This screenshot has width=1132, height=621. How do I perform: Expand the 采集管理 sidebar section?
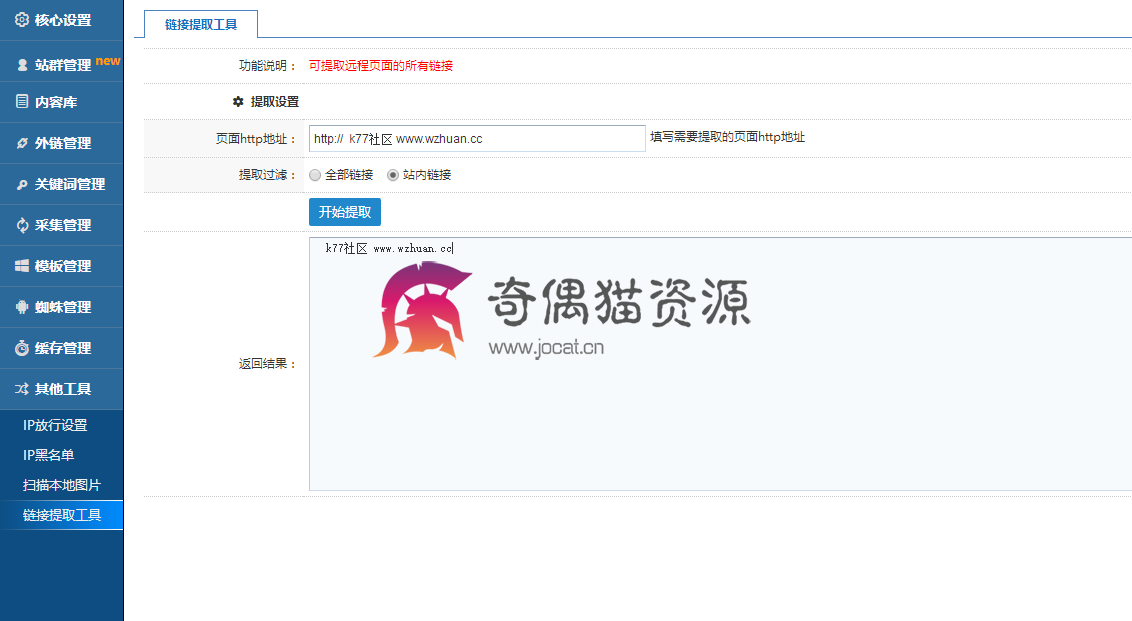pyautogui.click(x=61, y=225)
